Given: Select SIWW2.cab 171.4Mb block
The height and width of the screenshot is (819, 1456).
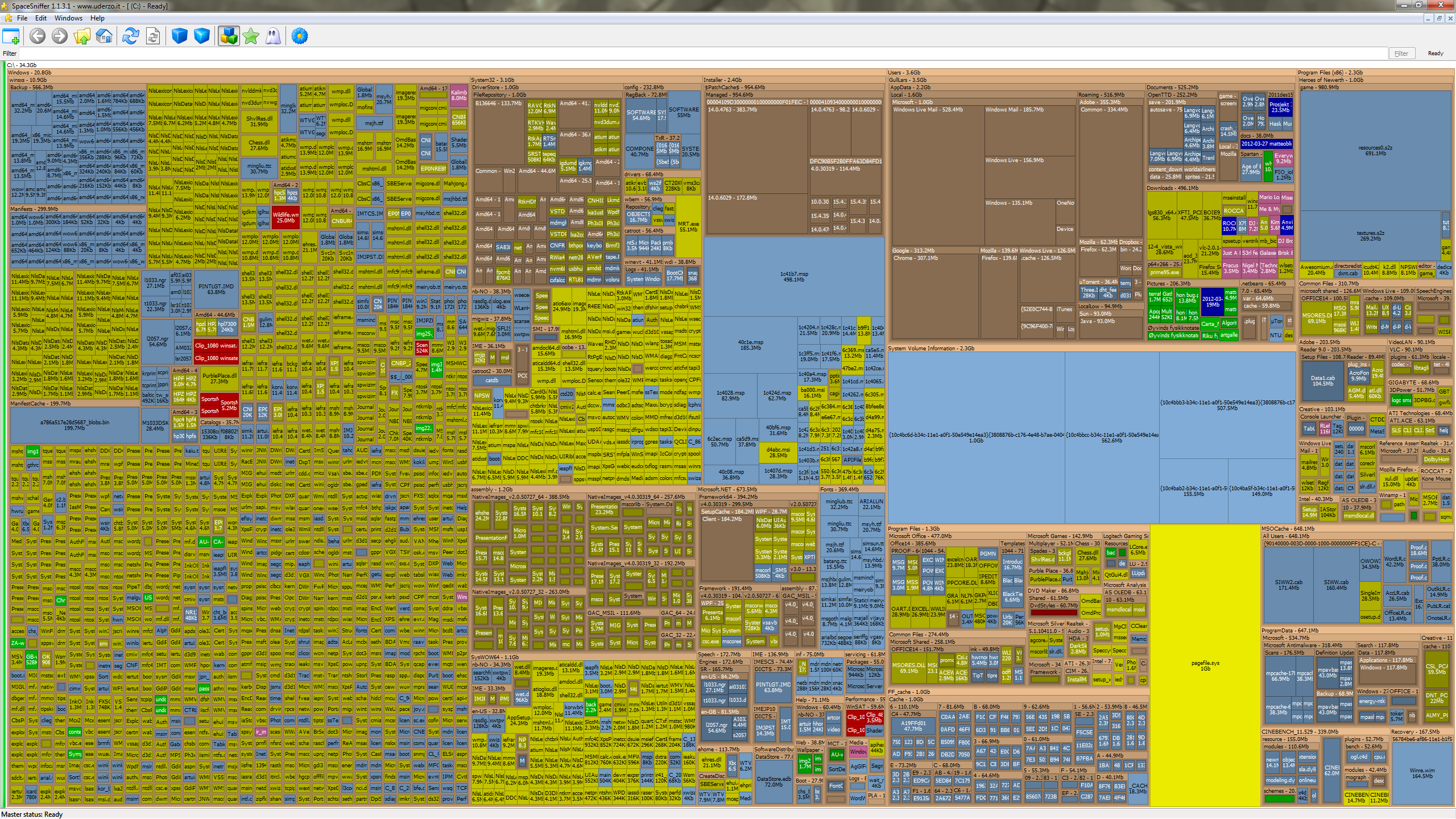Looking at the screenshot, I should (x=1288, y=585).
